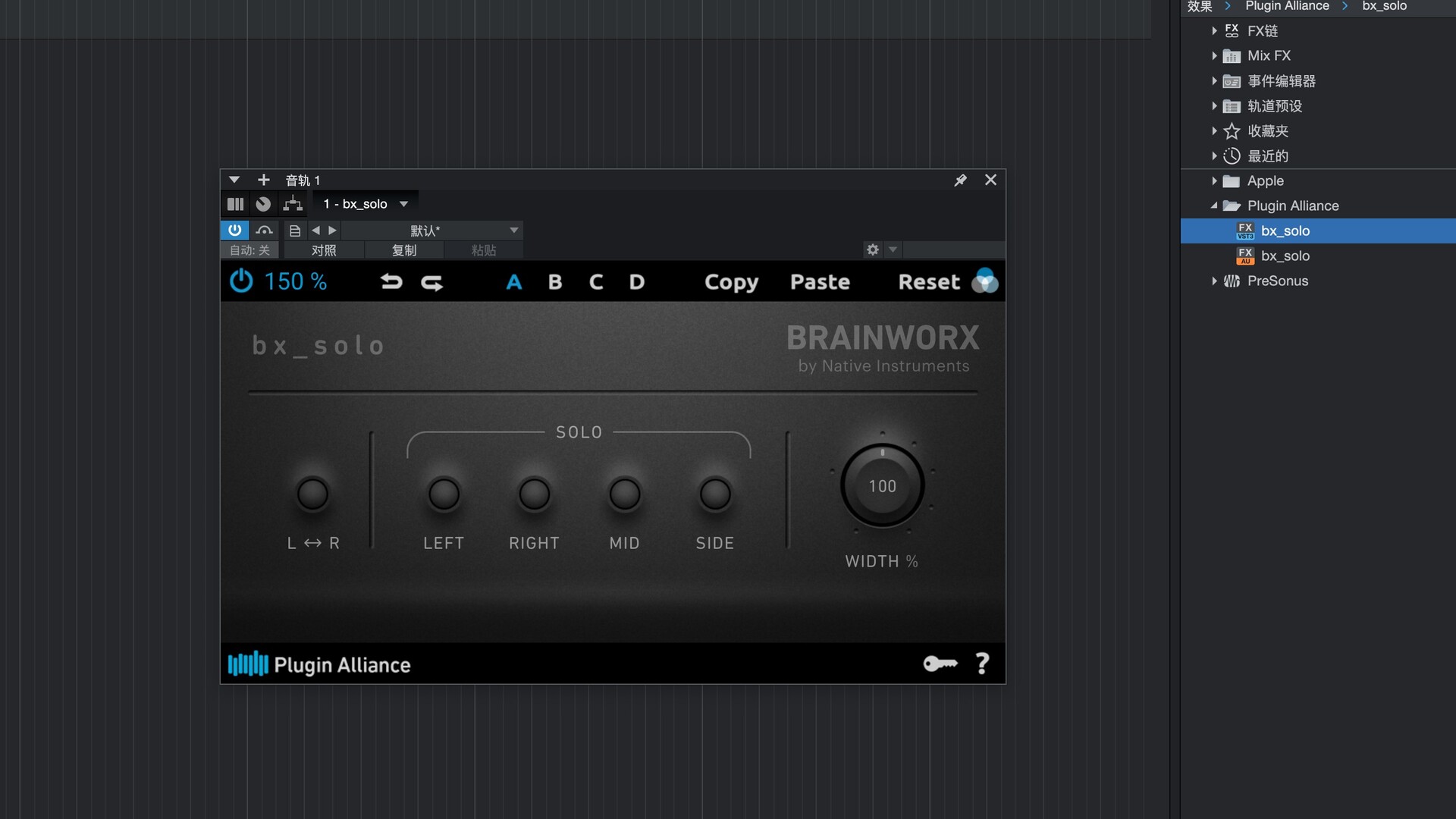Click the Apple folder icon

[1232, 181]
